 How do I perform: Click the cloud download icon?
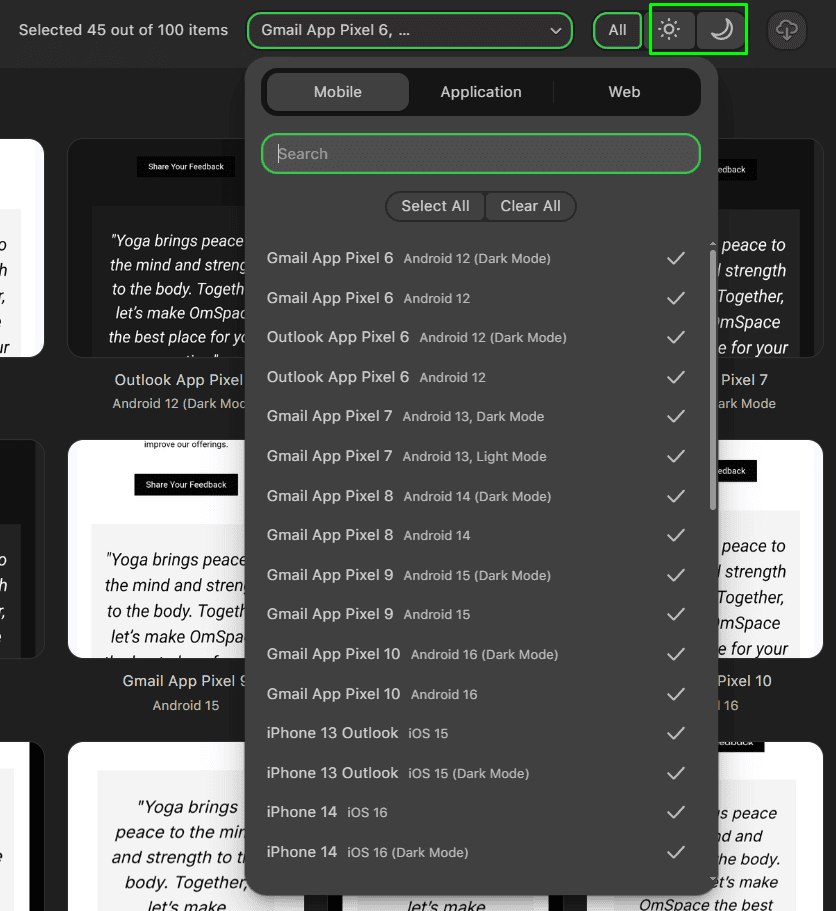pyautogui.click(x=787, y=30)
